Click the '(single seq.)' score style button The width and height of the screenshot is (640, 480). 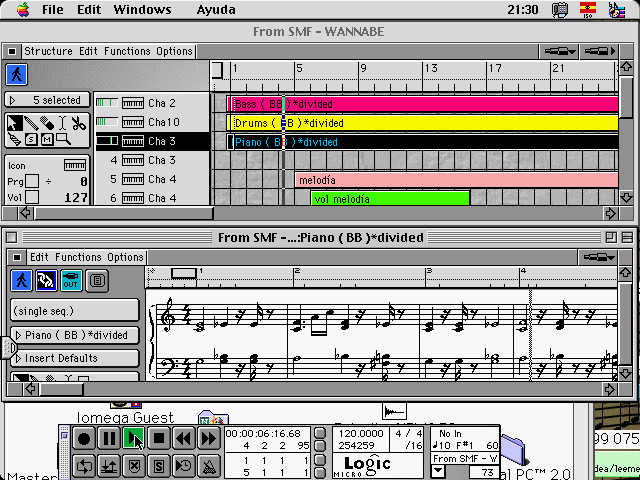point(75,311)
